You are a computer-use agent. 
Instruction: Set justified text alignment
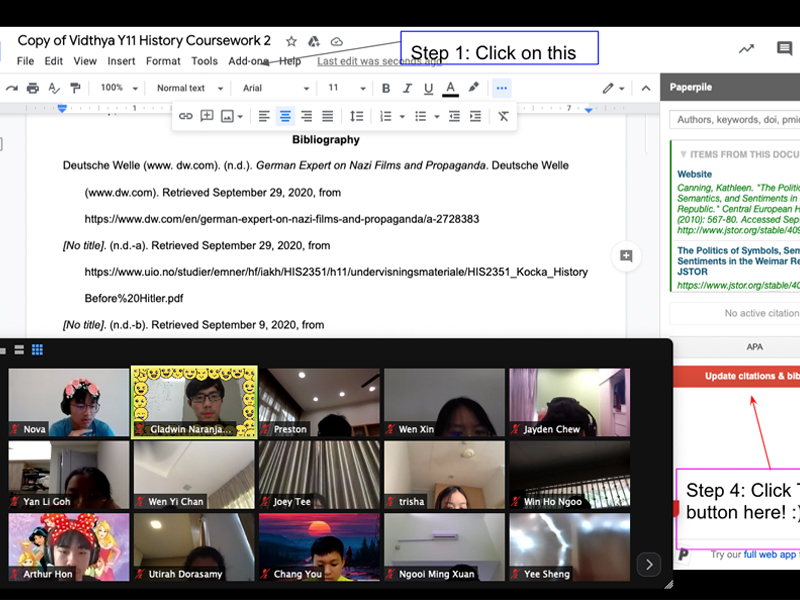click(328, 116)
